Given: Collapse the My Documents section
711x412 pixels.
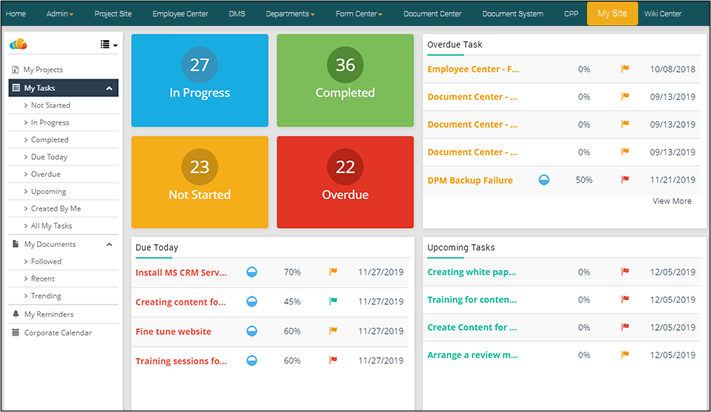Looking at the screenshot, I should tap(109, 244).
